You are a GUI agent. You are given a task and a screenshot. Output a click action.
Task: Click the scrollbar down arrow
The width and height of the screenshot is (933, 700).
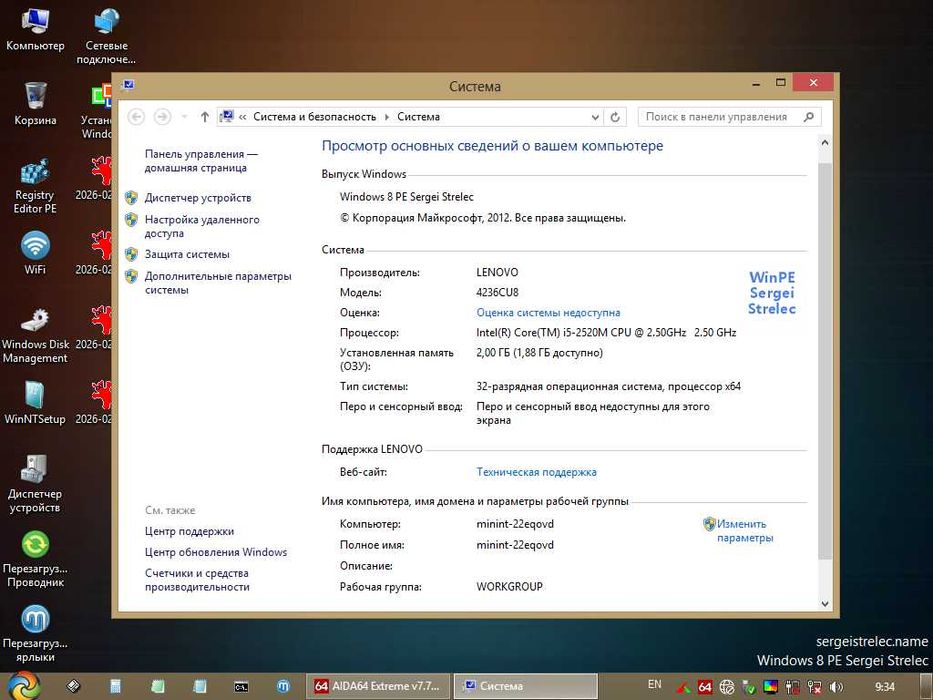(825, 604)
